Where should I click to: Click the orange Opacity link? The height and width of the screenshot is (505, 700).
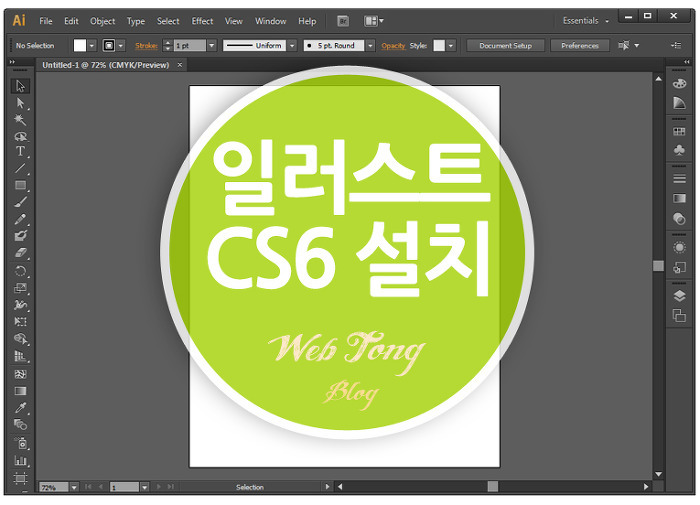point(393,46)
